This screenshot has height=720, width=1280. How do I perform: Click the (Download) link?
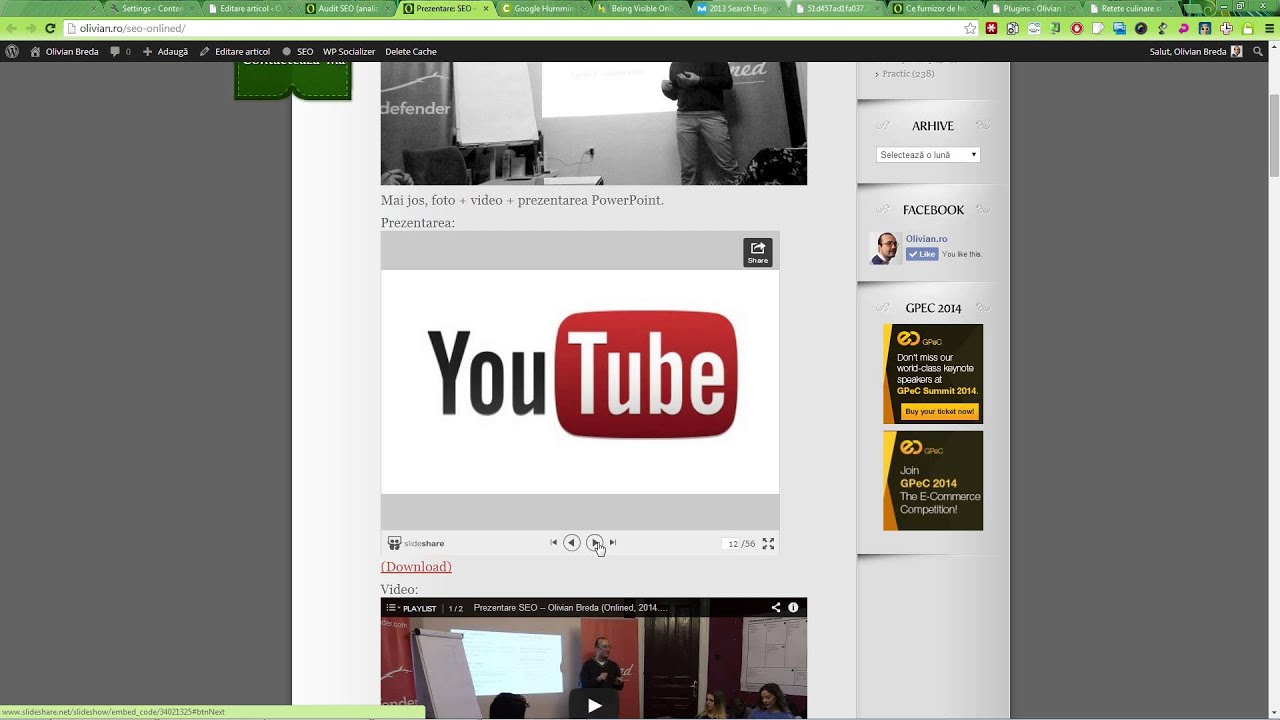tap(416, 567)
